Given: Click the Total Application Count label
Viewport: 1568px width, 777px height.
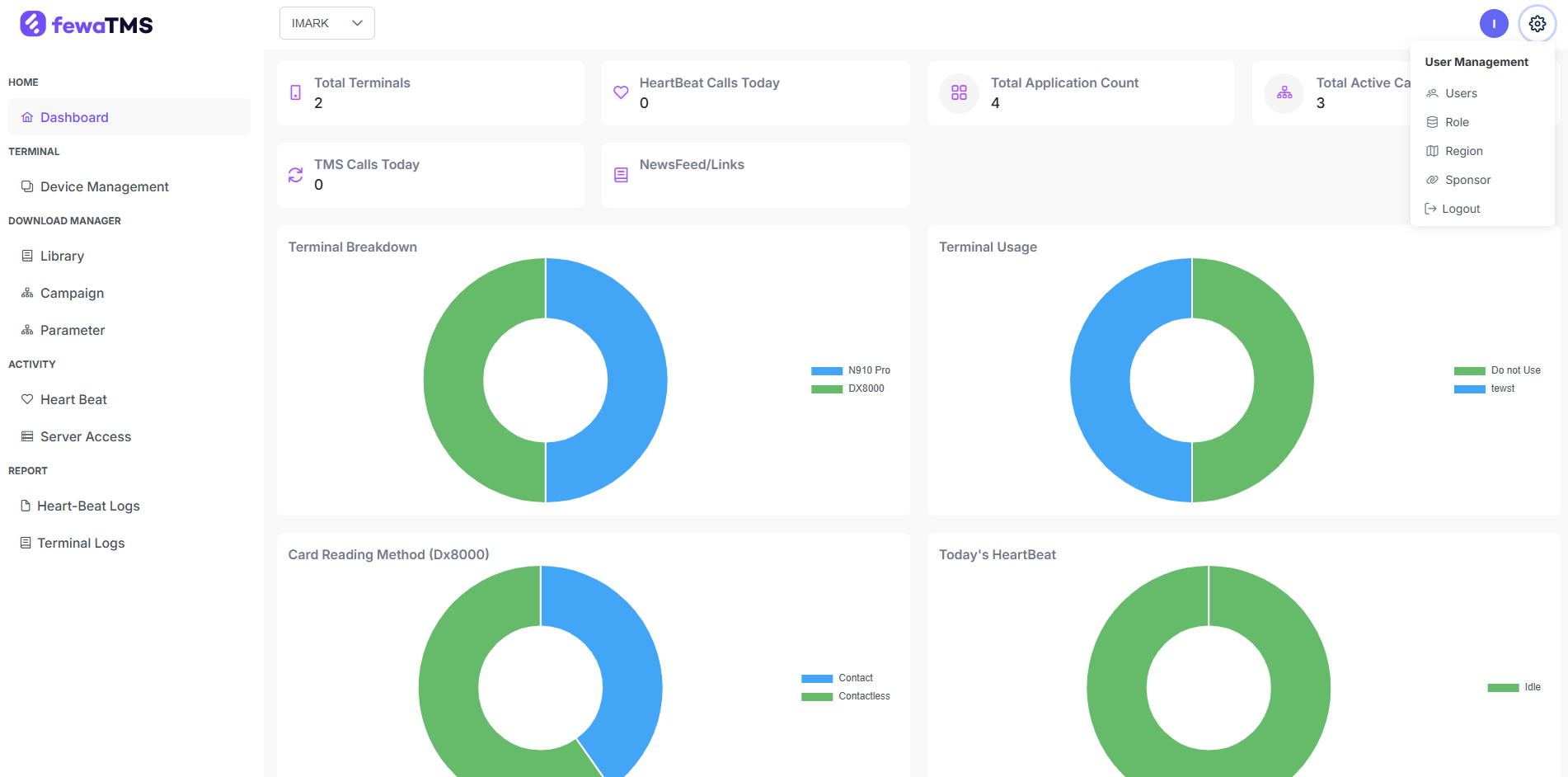Looking at the screenshot, I should (1064, 82).
